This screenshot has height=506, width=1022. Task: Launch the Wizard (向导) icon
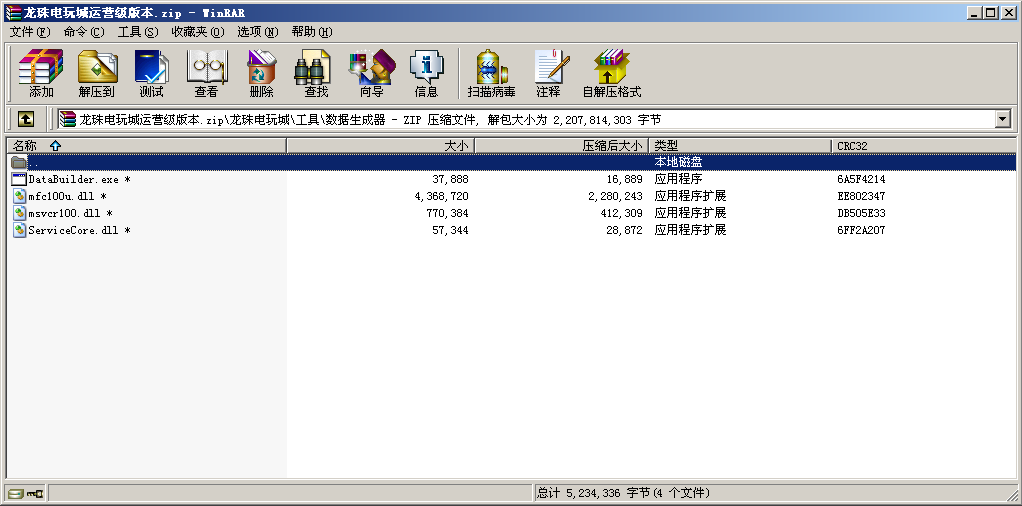coord(371,73)
